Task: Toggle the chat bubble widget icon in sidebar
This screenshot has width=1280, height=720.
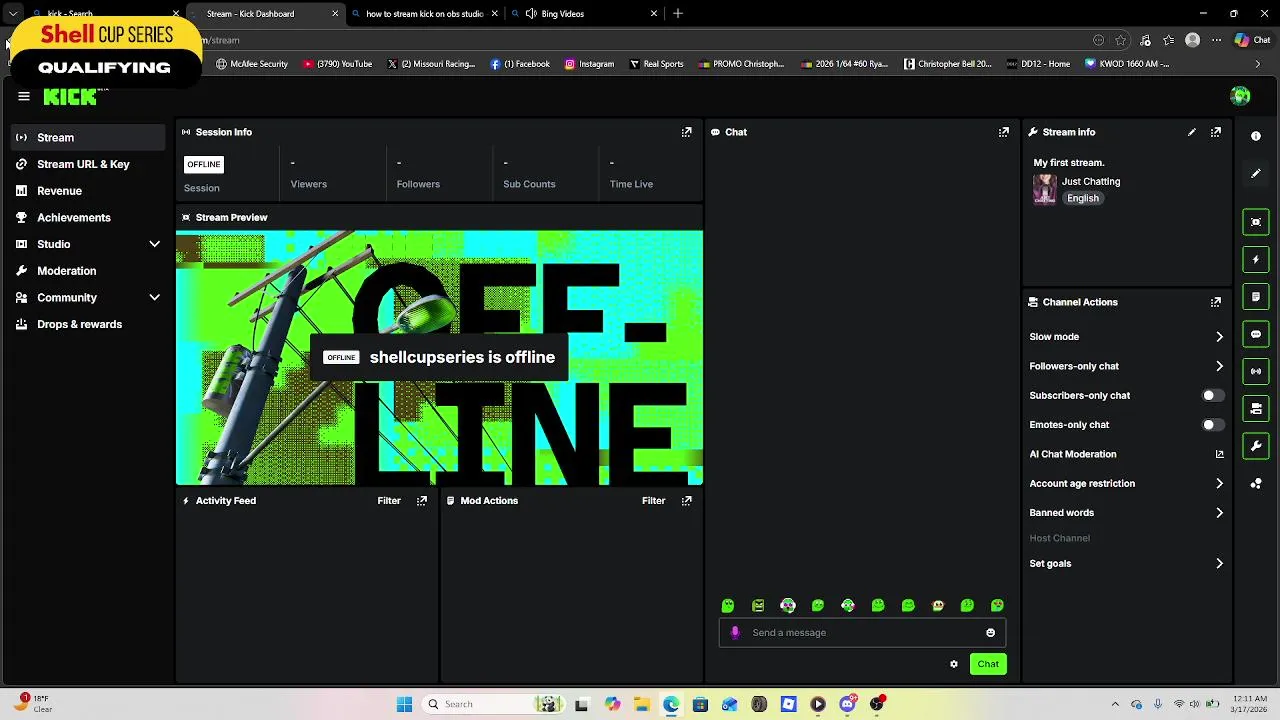Action: tap(1256, 334)
